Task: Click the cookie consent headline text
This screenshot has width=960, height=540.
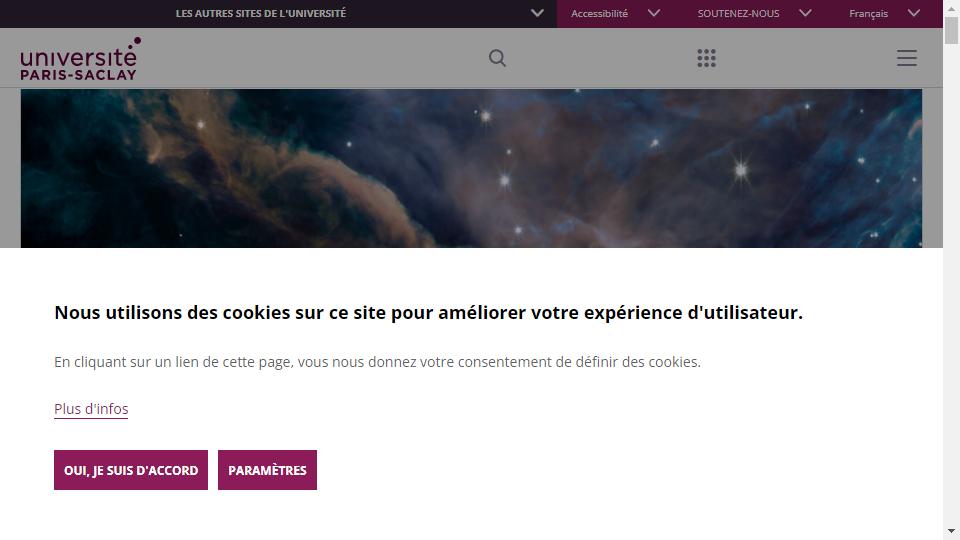Action: [429, 313]
